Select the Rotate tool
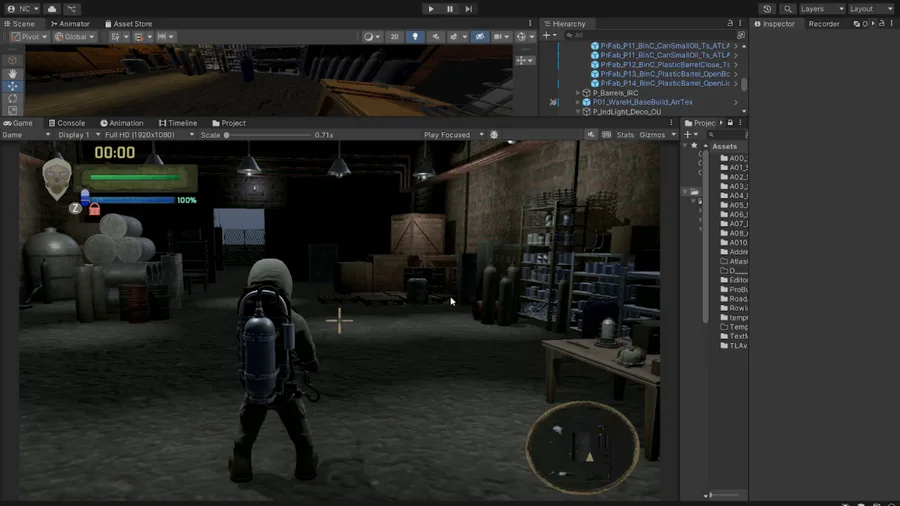900x506 pixels. (13, 99)
